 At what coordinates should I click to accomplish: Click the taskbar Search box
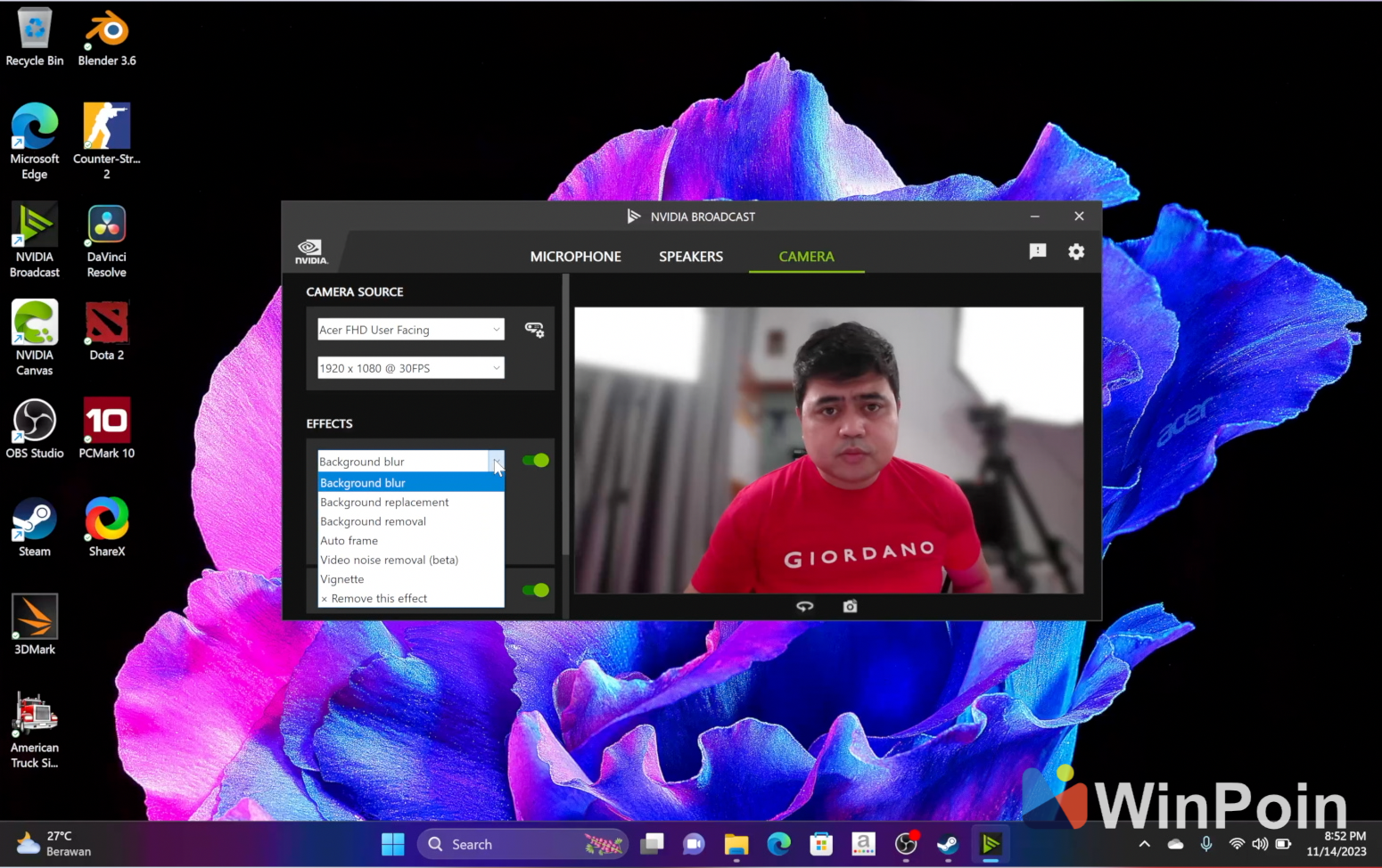point(522,844)
